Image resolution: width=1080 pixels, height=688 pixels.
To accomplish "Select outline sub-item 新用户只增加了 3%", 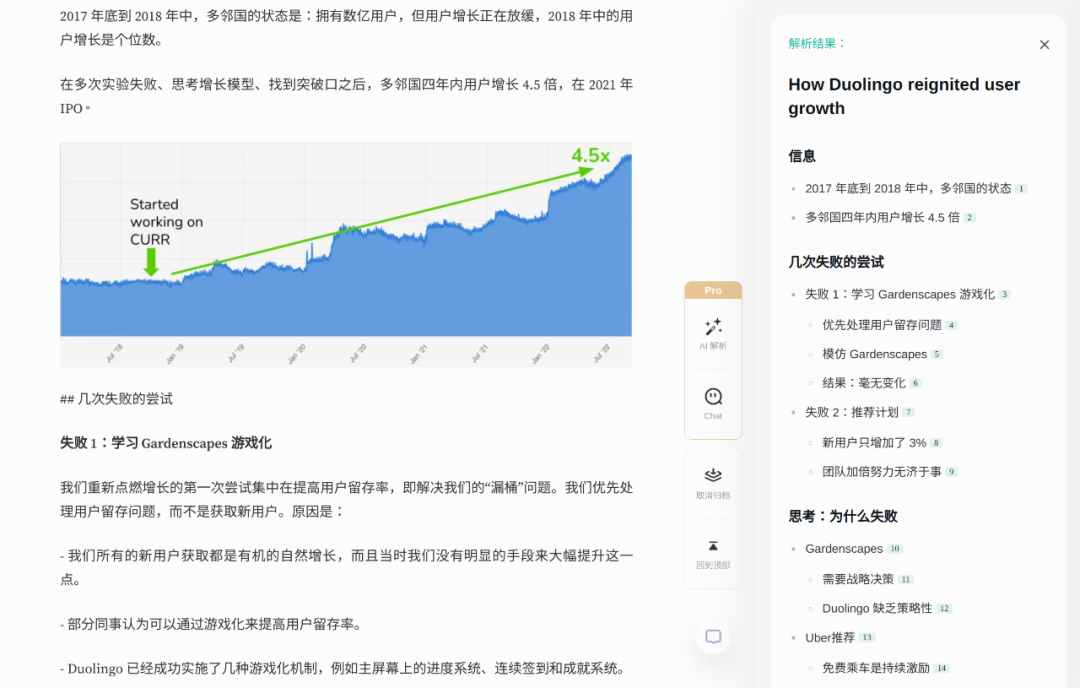I will [x=874, y=443].
